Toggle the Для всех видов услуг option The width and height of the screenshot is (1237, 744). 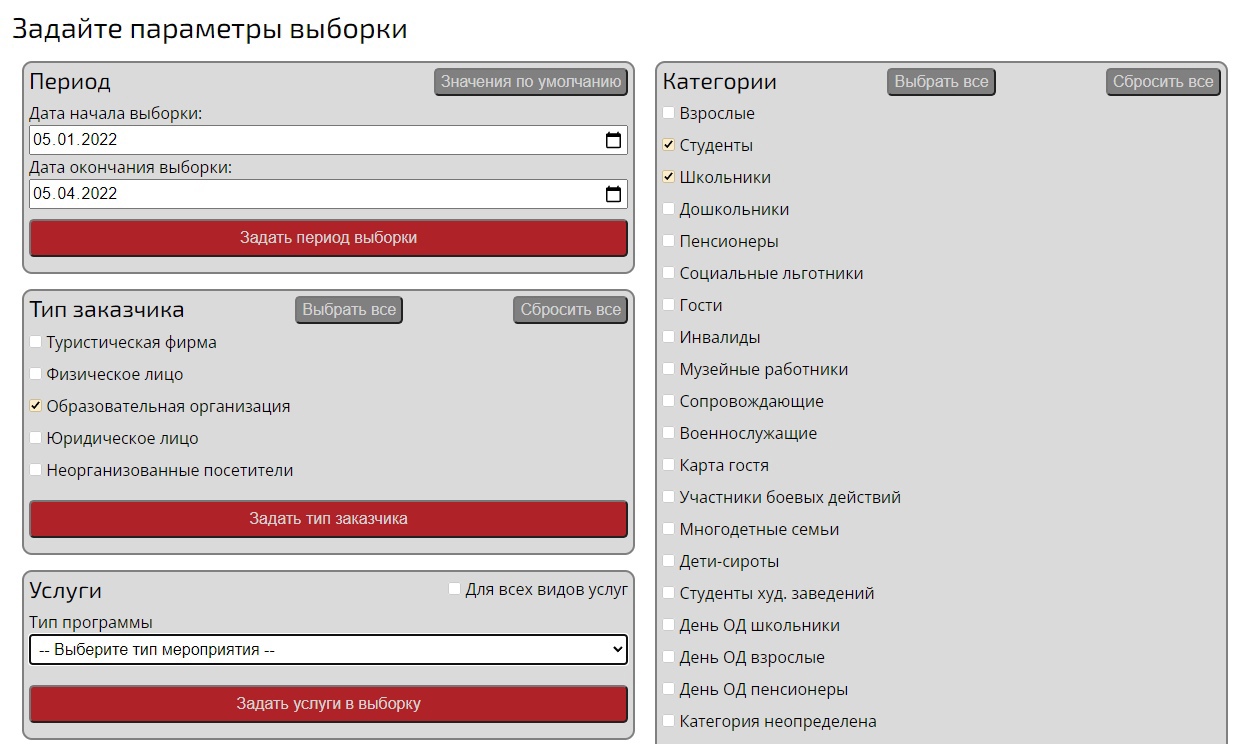452,590
